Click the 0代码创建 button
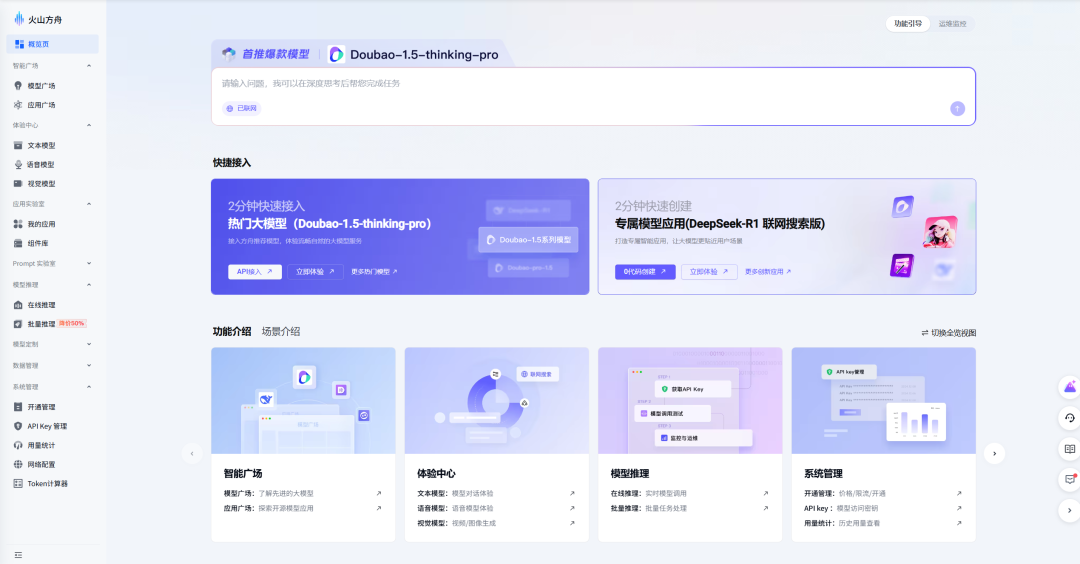The image size is (1080, 564). point(645,272)
